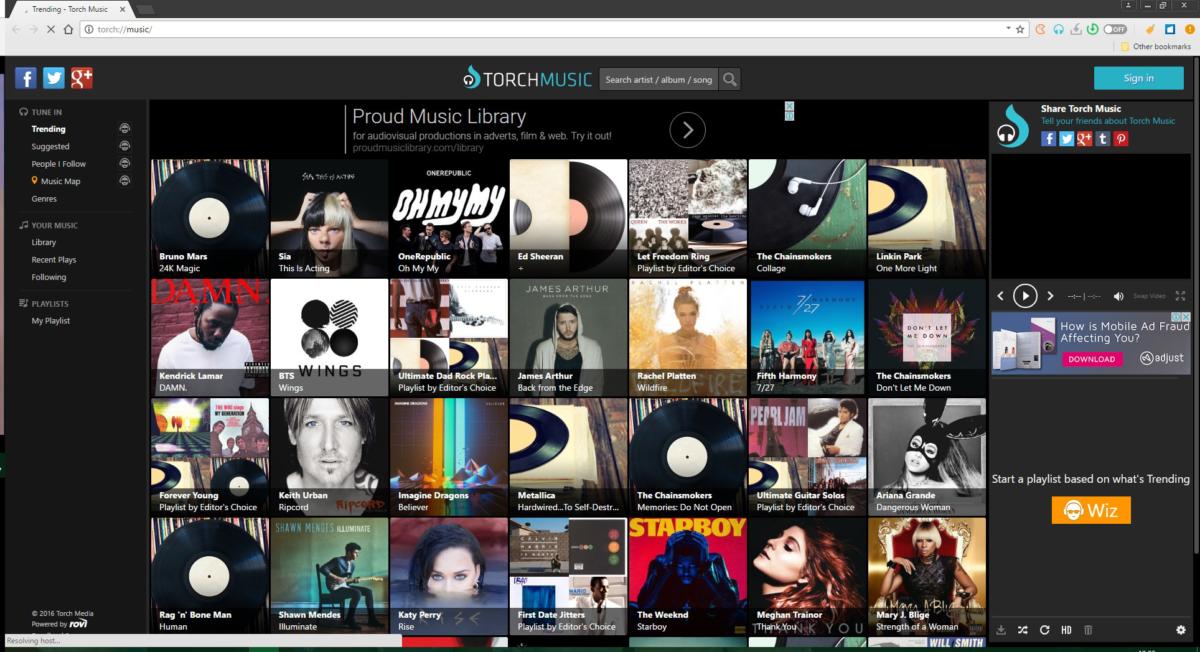
Task: Bookmark the page with the star icon
Action: coord(1020,29)
